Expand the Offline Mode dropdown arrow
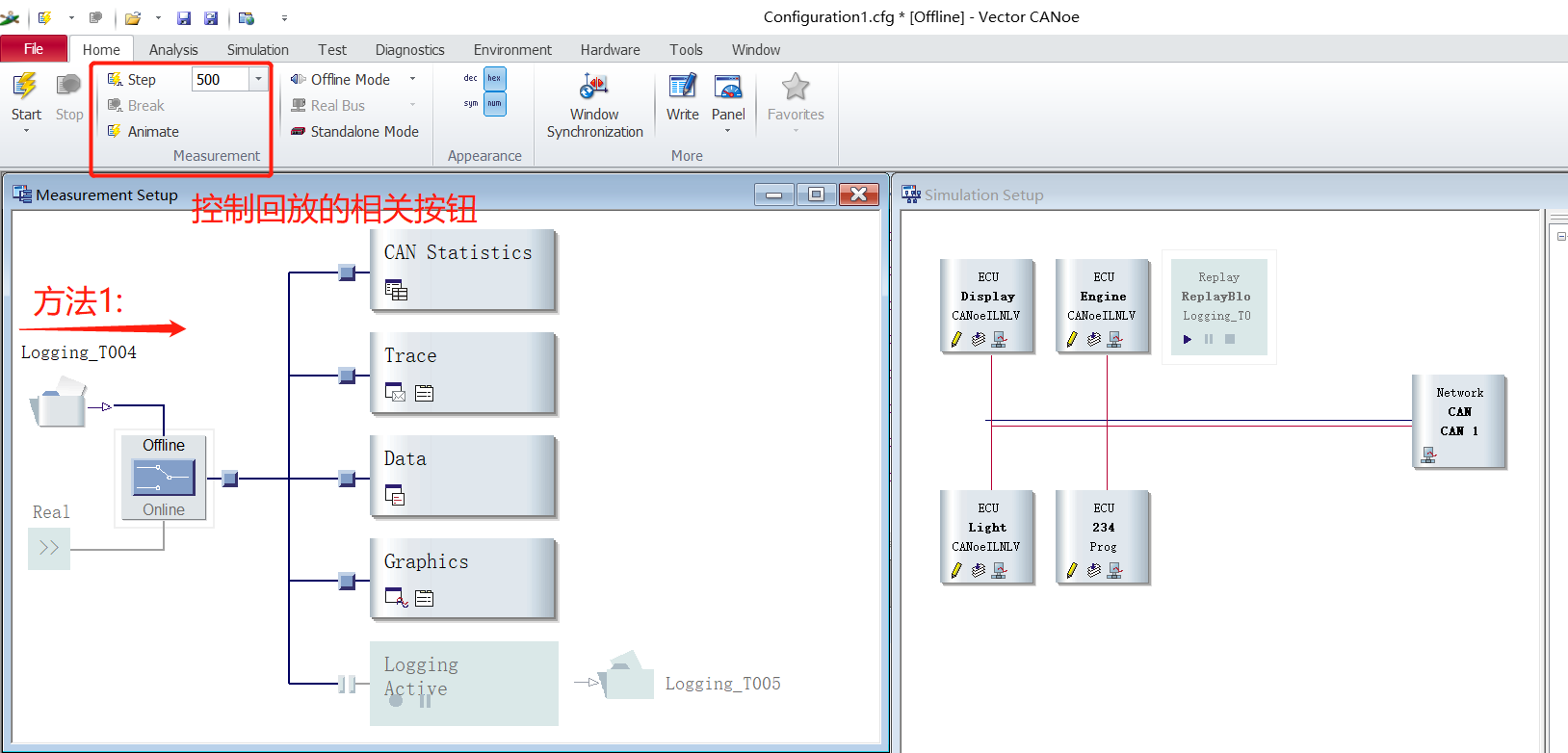Viewport: 1568px width, 753px height. tap(413, 79)
